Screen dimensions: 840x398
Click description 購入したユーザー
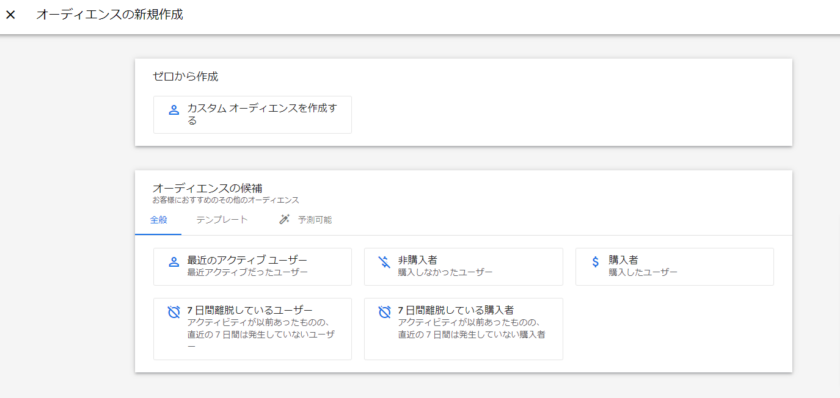(x=643, y=272)
